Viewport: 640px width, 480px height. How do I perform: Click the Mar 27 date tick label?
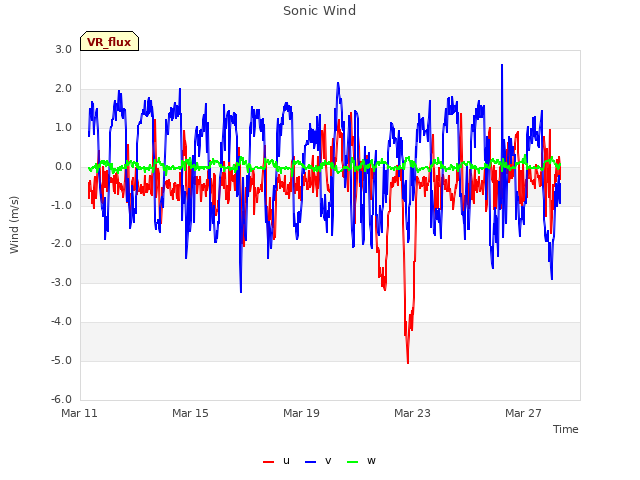click(x=523, y=413)
